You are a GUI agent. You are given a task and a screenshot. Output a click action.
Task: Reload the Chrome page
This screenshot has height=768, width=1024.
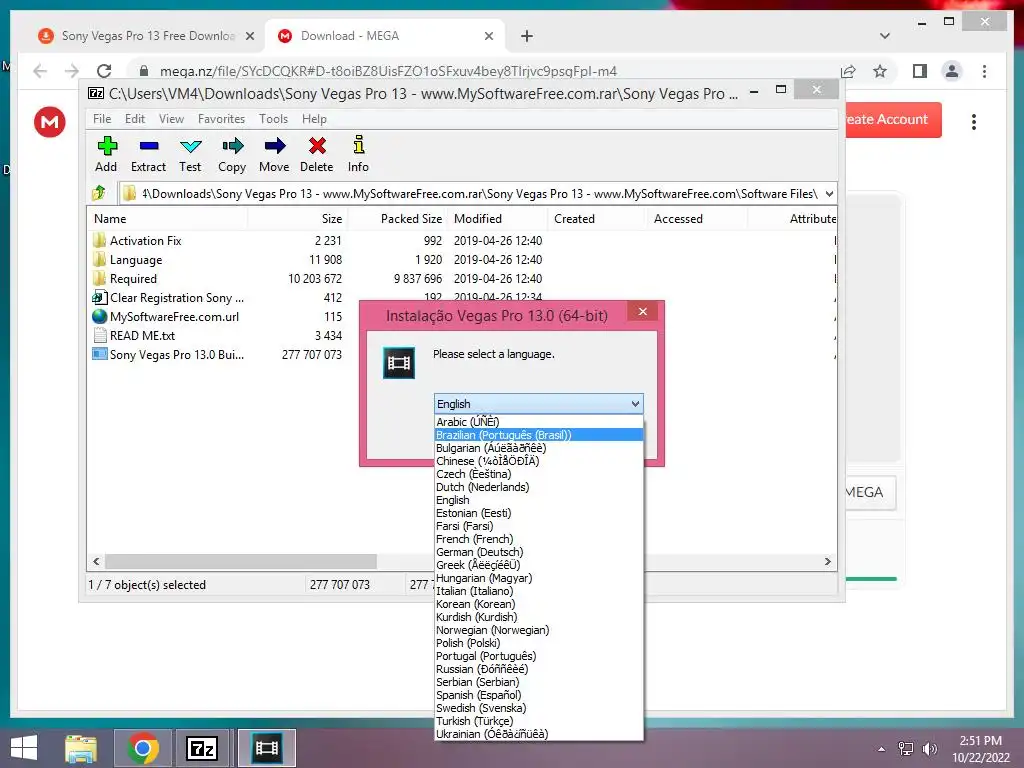[104, 71]
